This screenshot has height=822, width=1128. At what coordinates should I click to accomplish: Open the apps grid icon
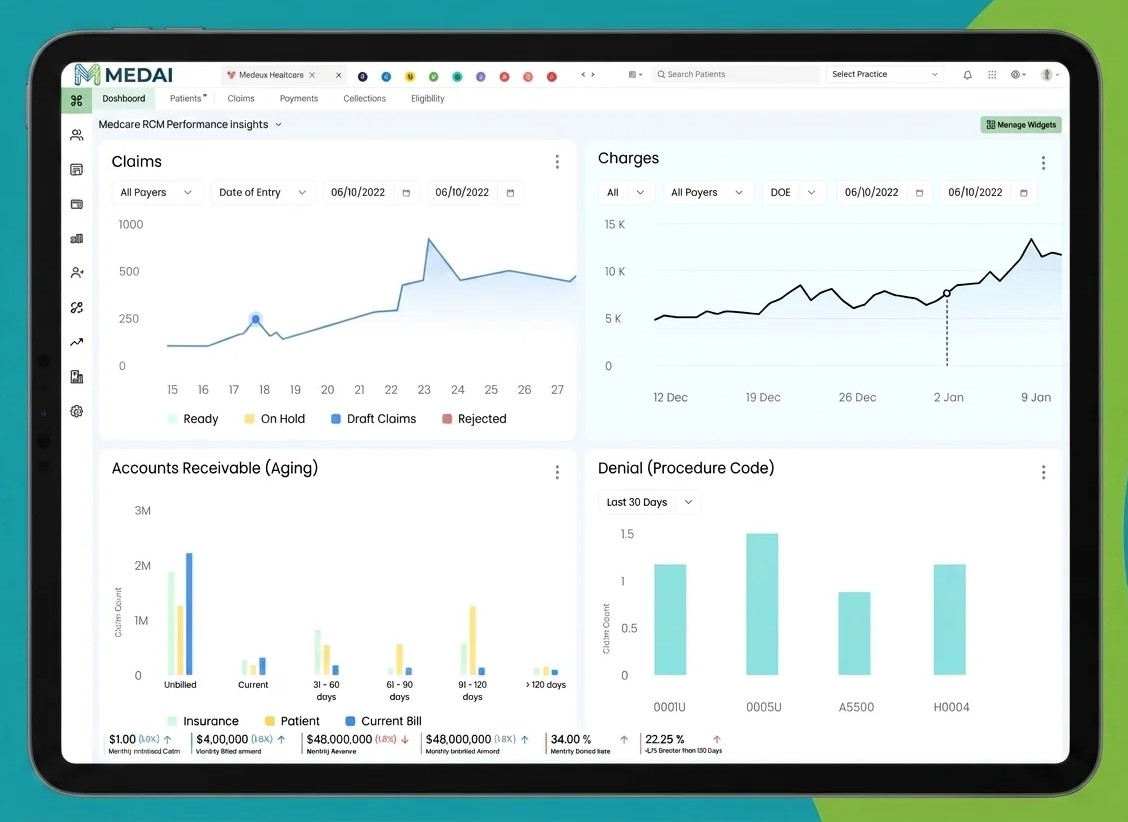(x=992, y=75)
